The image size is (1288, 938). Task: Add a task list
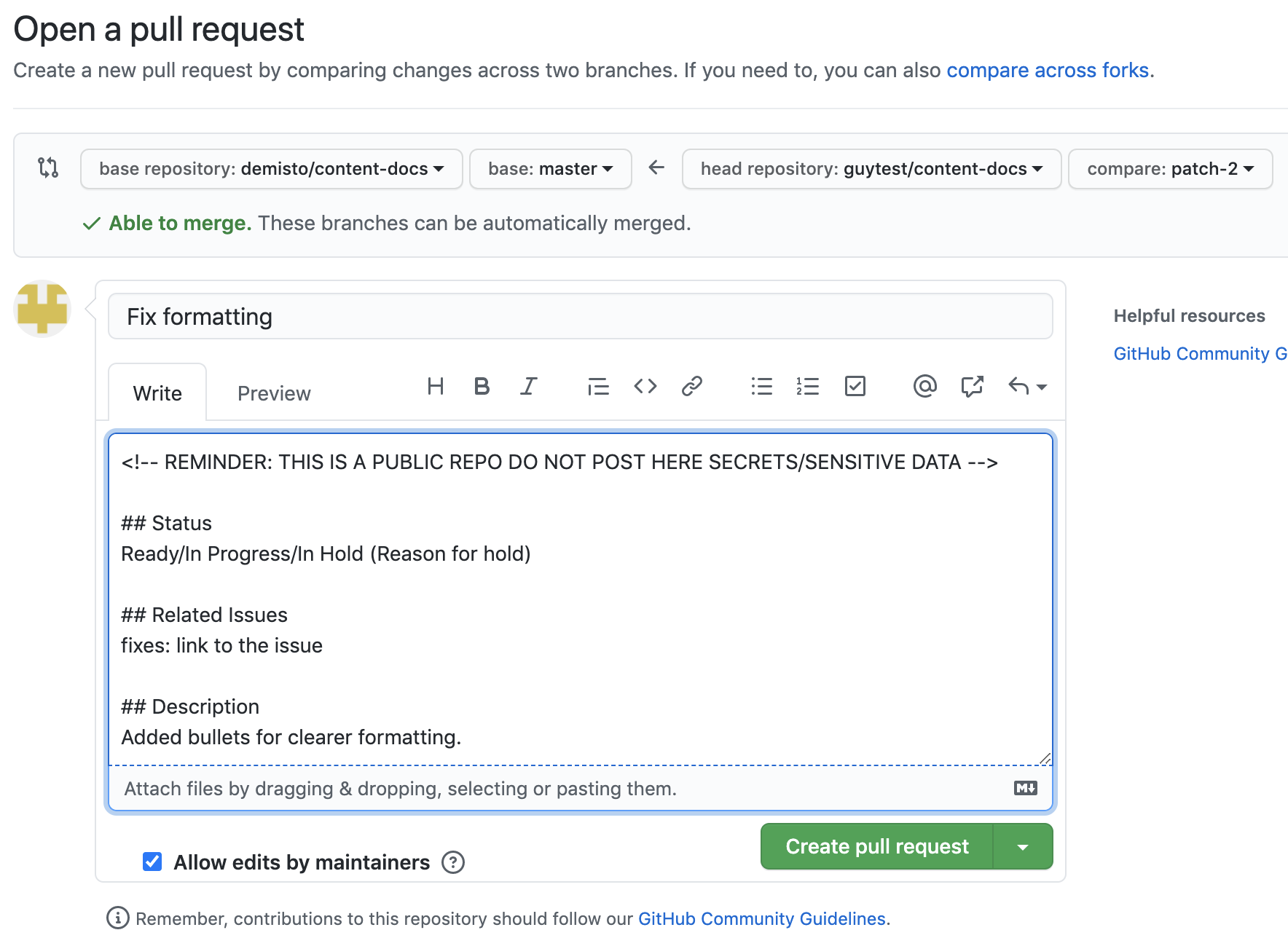pos(855,386)
